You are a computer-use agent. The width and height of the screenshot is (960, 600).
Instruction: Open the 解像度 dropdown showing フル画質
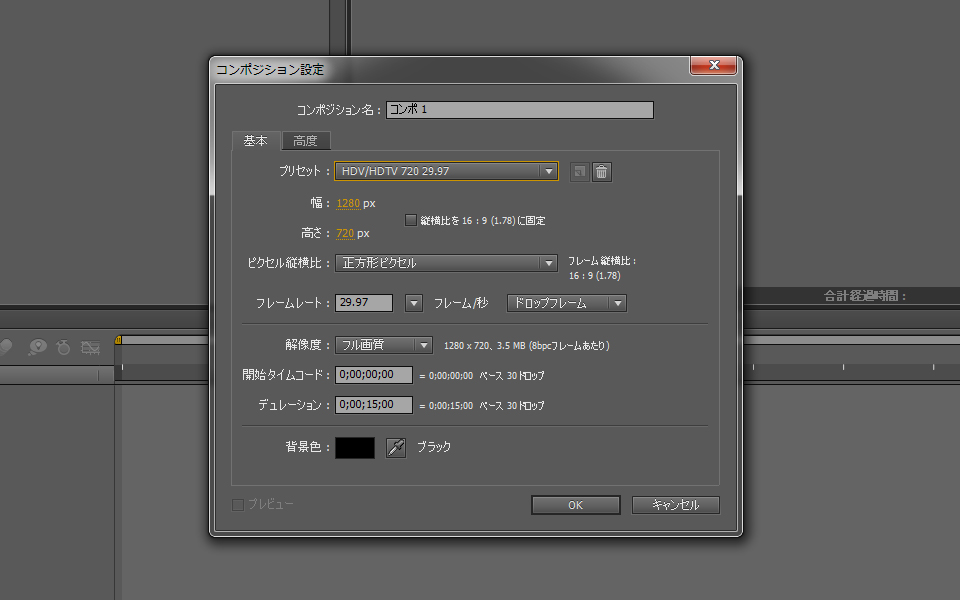pos(384,345)
